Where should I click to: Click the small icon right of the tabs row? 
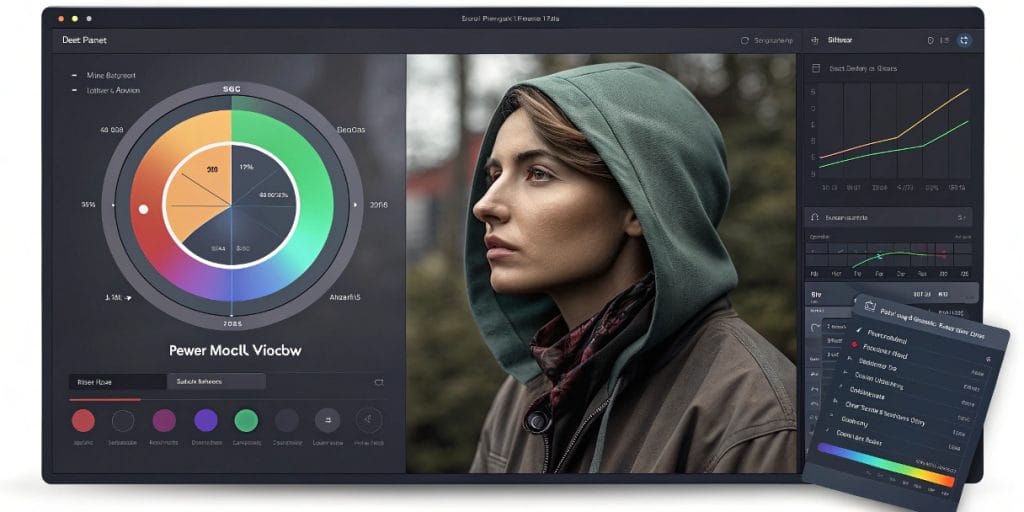tap(379, 382)
